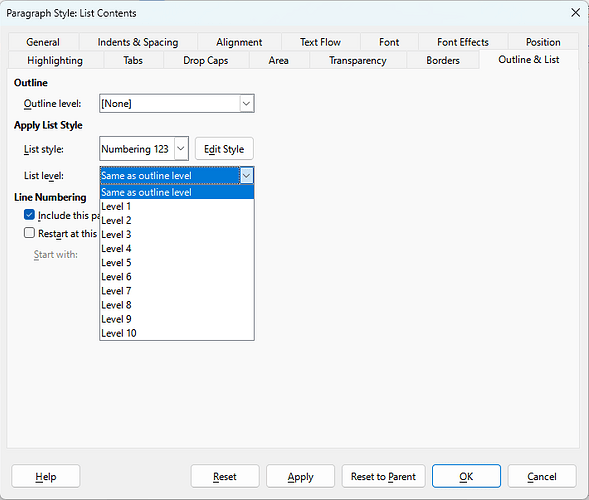Click the Reset to Parent button
The width and height of the screenshot is (589, 500).
[x=383, y=476]
